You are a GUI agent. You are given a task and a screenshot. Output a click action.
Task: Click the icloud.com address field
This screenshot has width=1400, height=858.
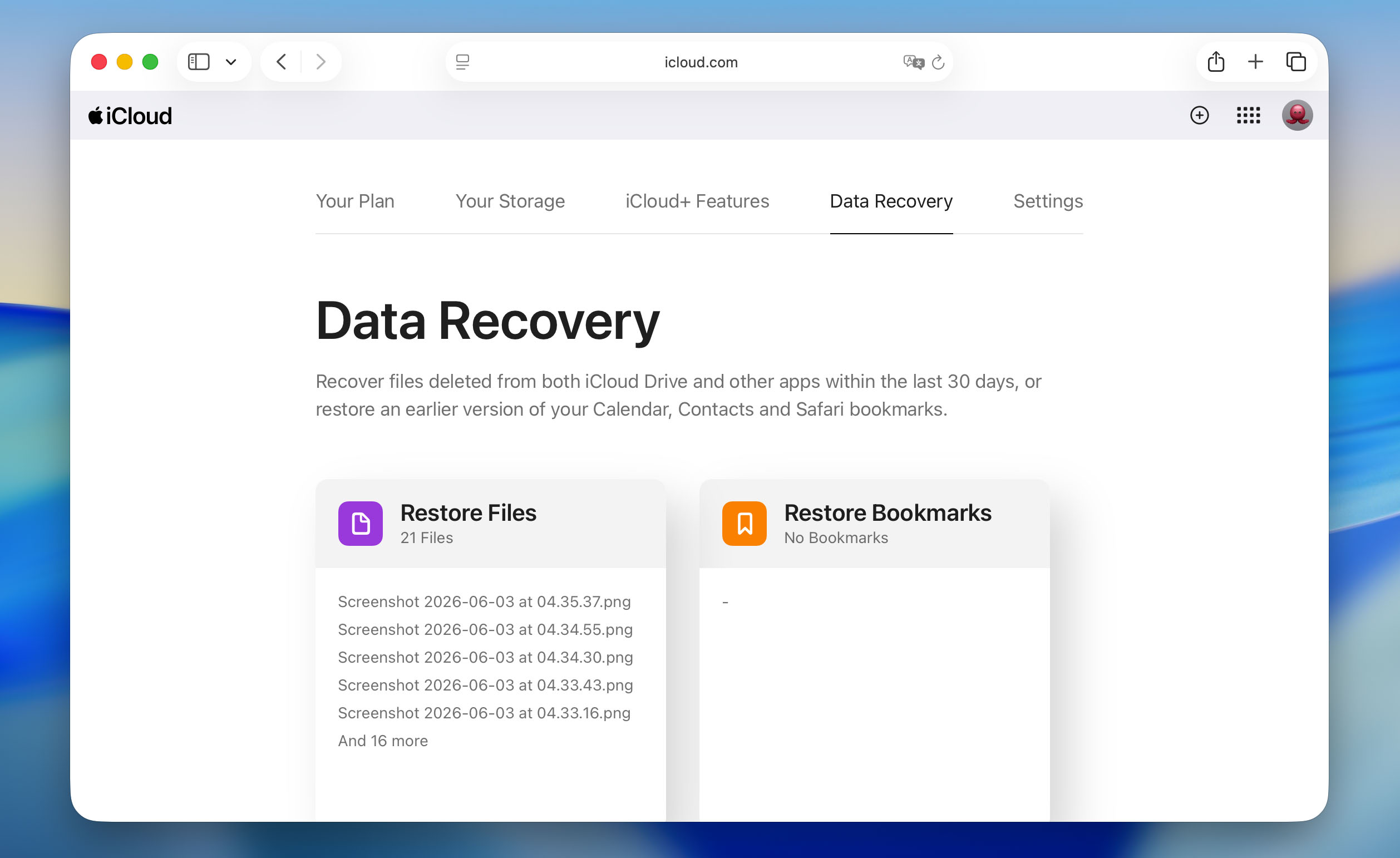[699, 62]
